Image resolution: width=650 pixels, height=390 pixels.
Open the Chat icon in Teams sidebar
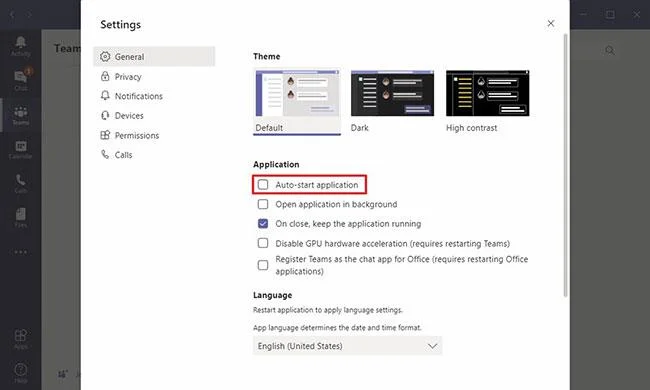click(20, 80)
